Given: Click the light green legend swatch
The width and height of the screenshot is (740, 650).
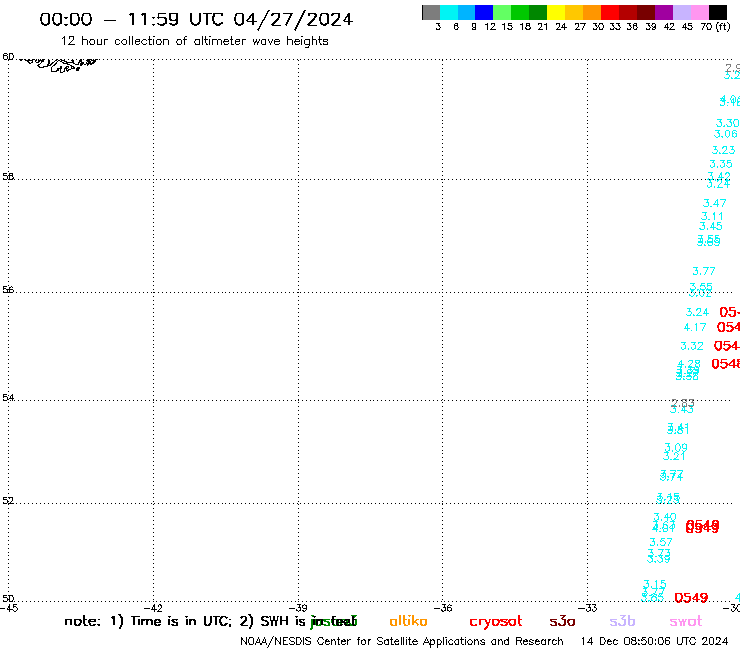Looking at the screenshot, I should click(x=502, y=12).
